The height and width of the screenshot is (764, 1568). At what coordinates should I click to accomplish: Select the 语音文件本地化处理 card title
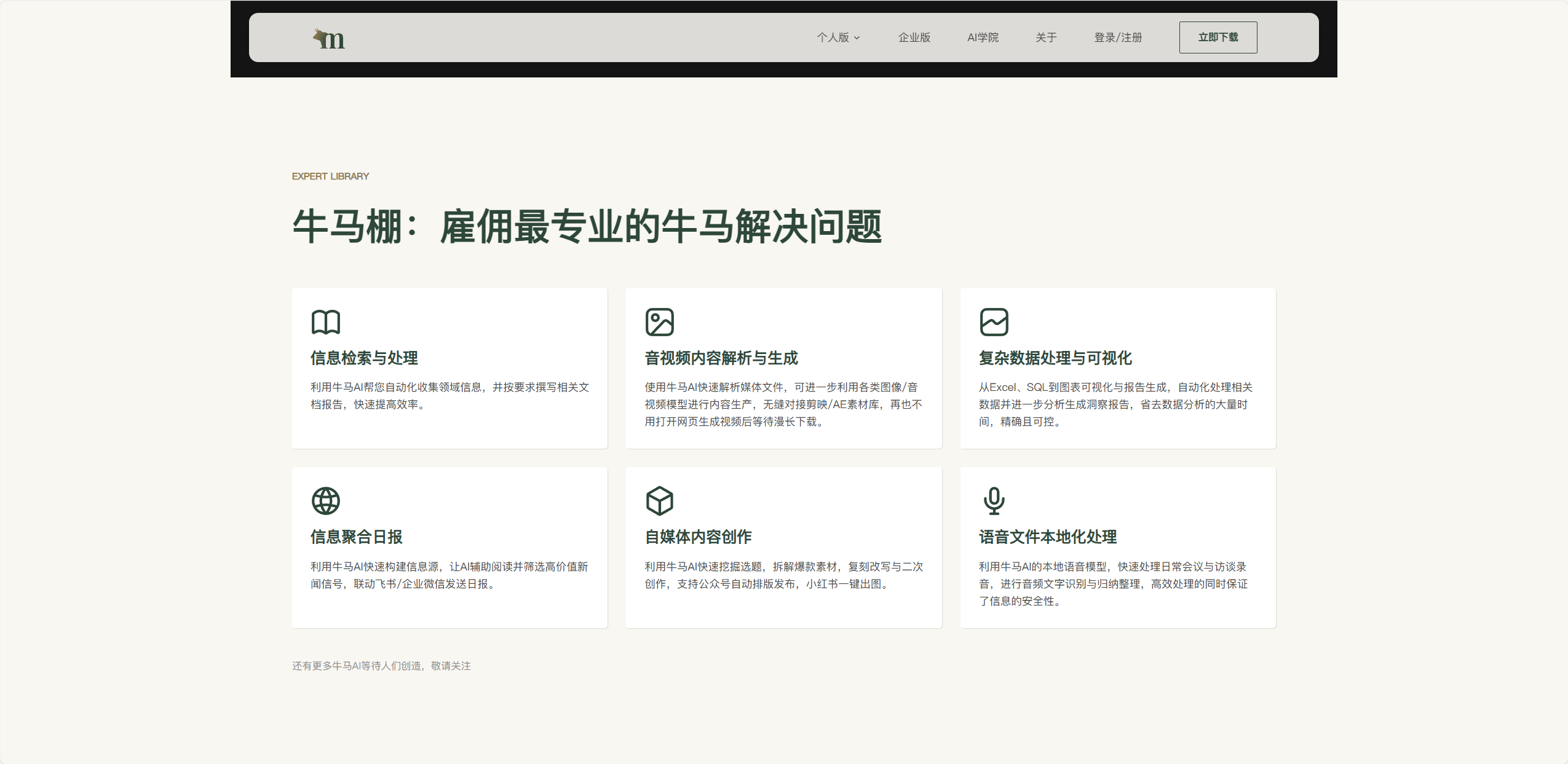(1048, 537)
